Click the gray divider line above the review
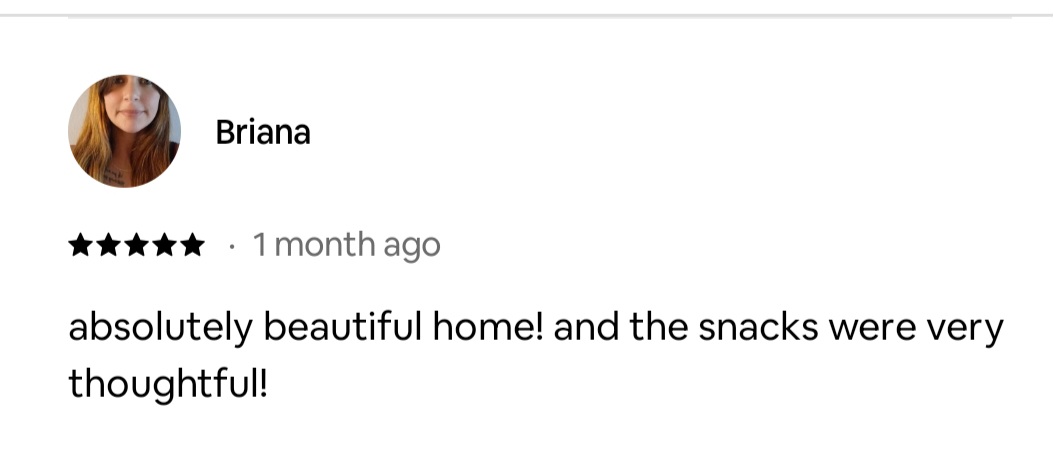Image resolution: width=1053 pixels, height=450 pixels. [540, 16]
